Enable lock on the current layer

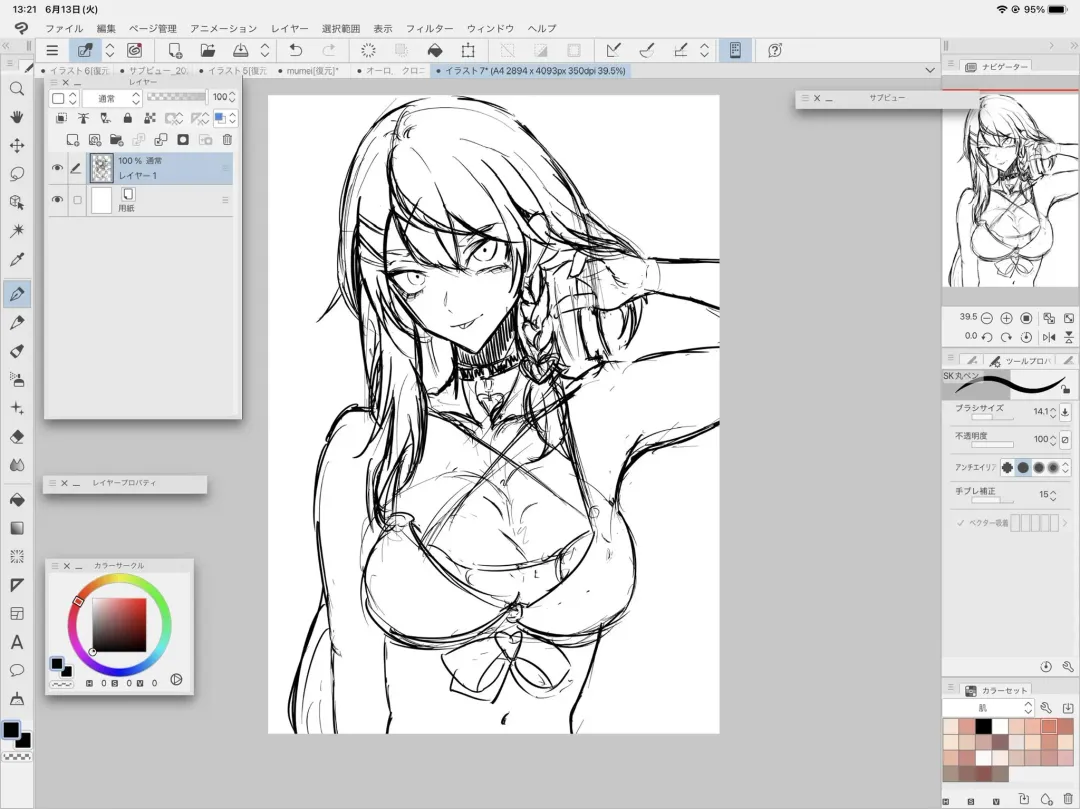pyautogui.click(x=127, y=119)
